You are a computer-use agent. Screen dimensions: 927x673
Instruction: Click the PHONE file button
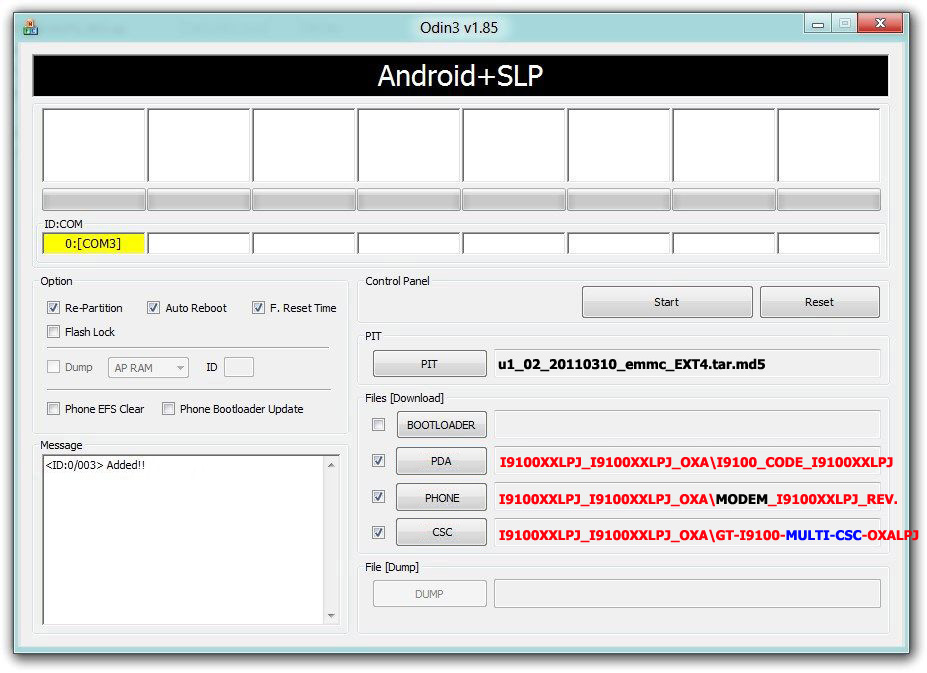click(x=441, y=497)
